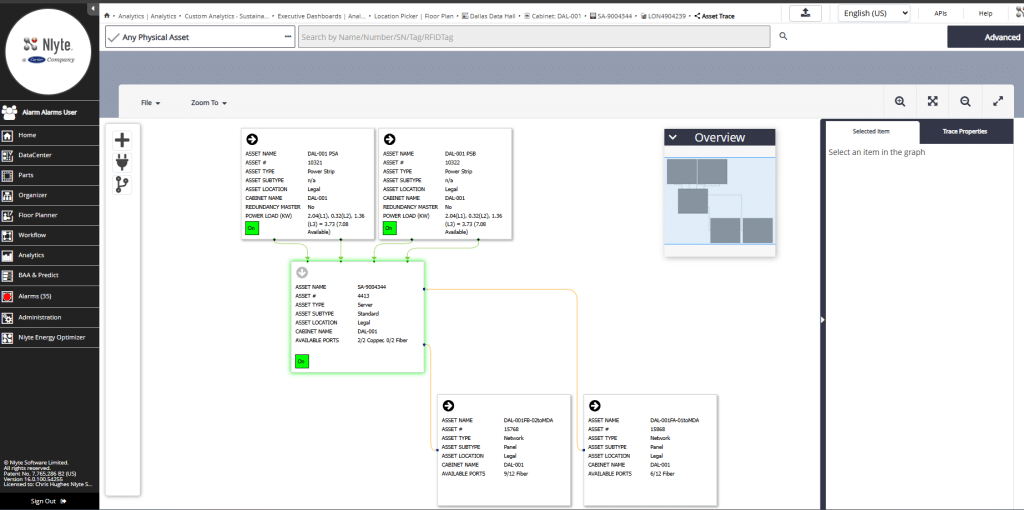
Task: Click Alarm Alarms User profile
Action: tap(50, 112)
